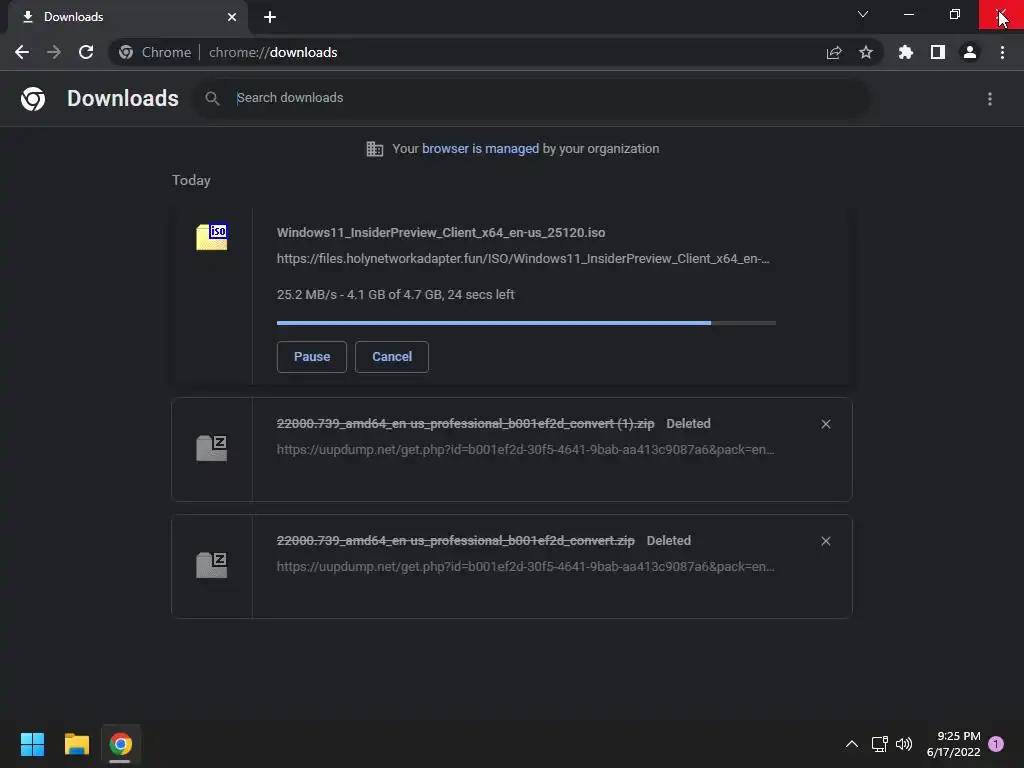Bookmark this tab with the star icon
This screenshot has height=768, width=1024.
click(x=866, y=52)
